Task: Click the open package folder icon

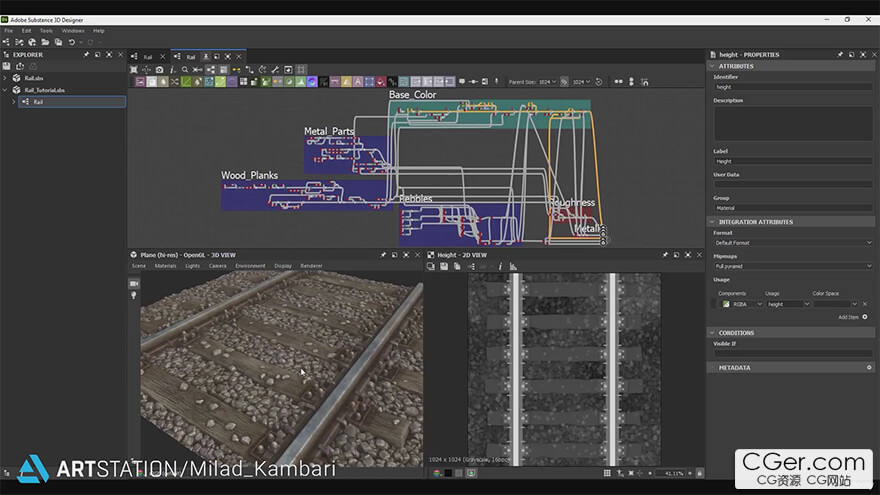Action: coord(45,42)
